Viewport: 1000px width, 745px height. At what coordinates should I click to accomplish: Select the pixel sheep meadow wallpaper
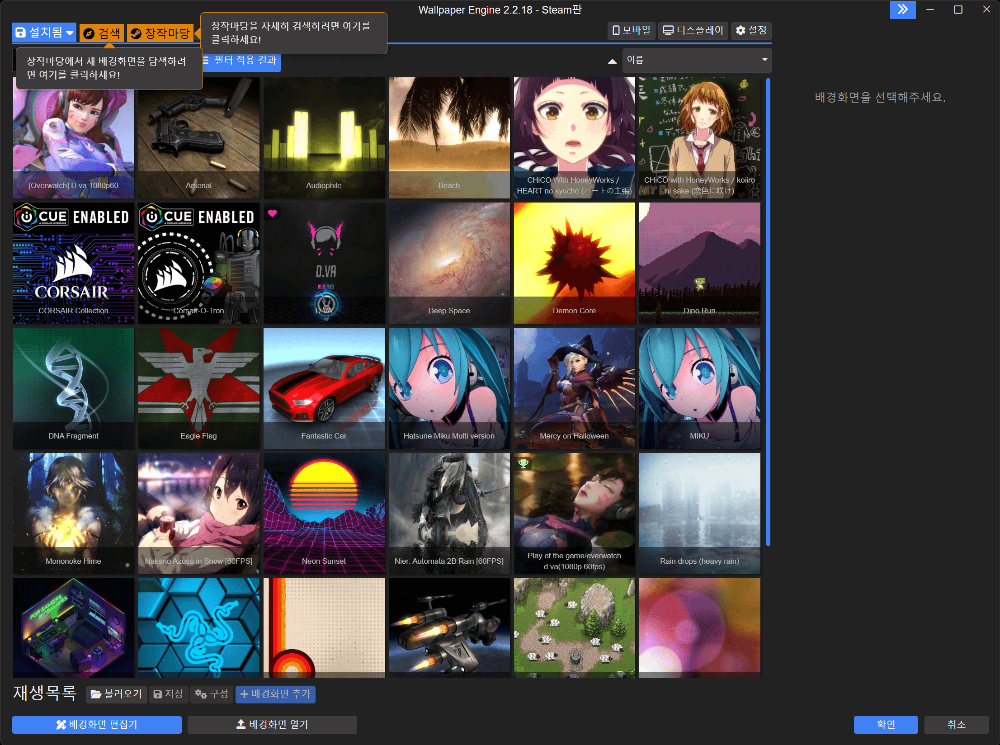574,628
